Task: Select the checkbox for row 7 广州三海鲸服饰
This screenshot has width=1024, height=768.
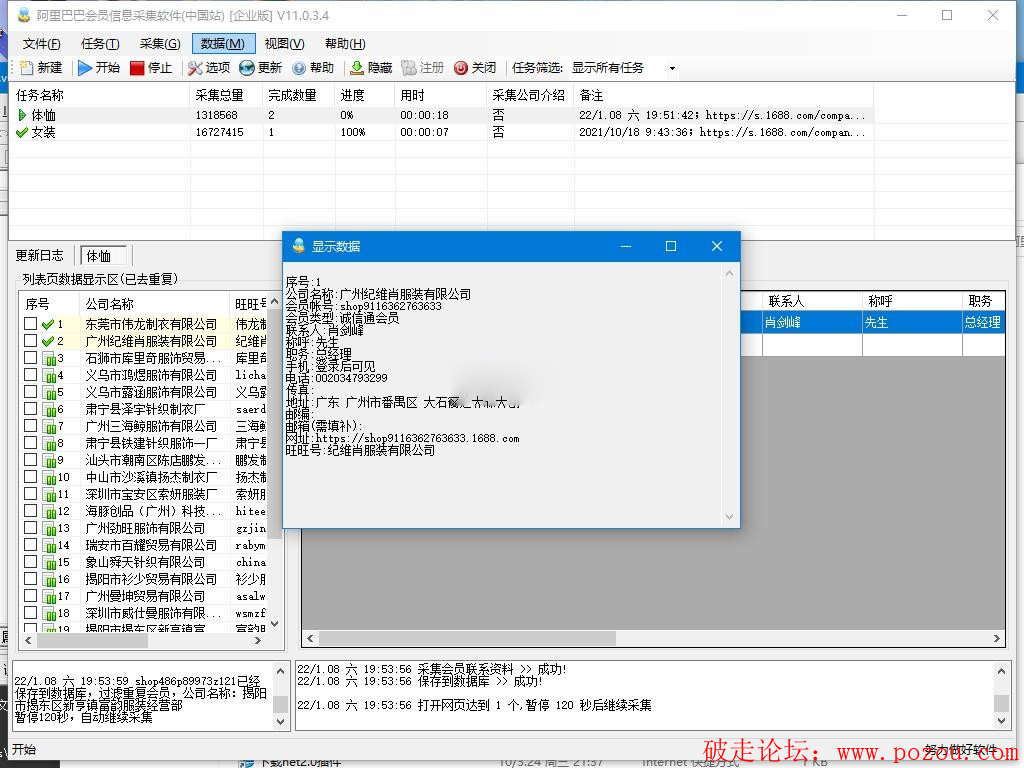Action: [x=31, y=426]
